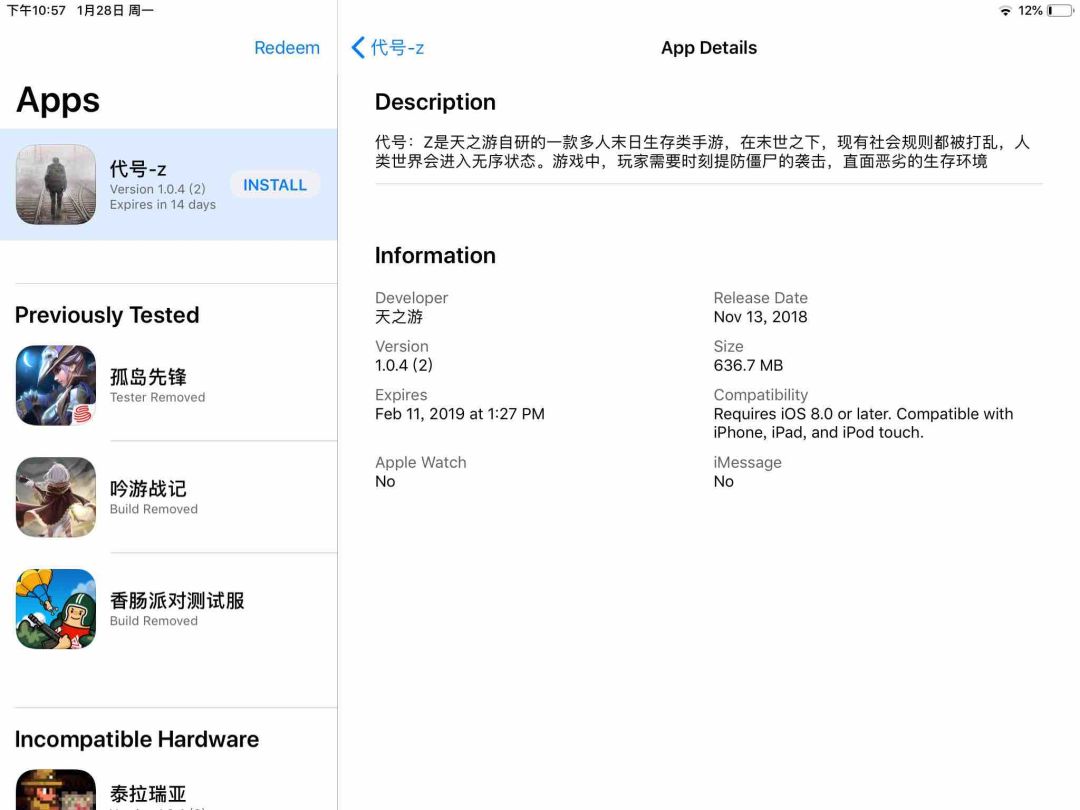Tap the Redeem link

pos(287,48)
